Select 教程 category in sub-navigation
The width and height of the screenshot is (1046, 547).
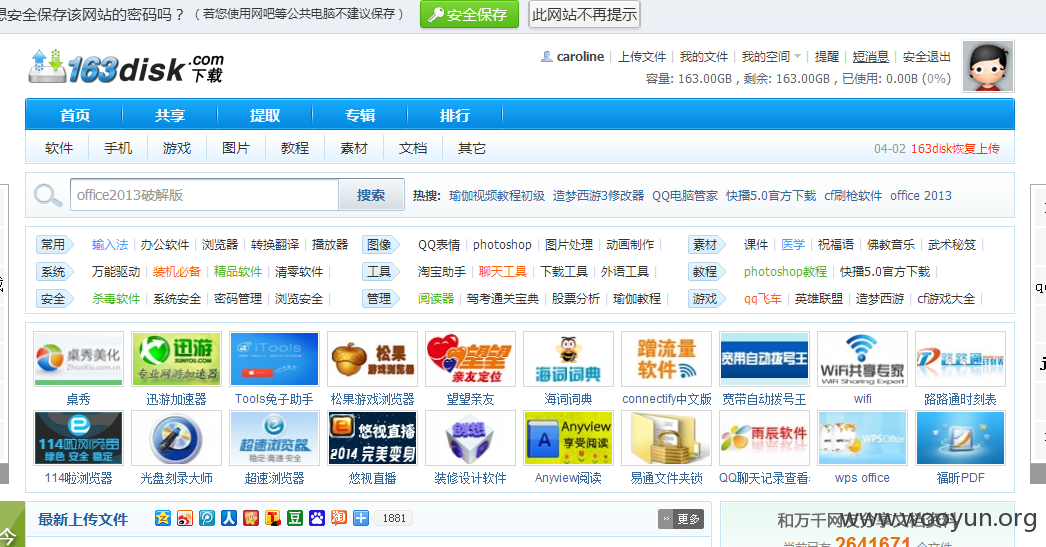point(295,148)
